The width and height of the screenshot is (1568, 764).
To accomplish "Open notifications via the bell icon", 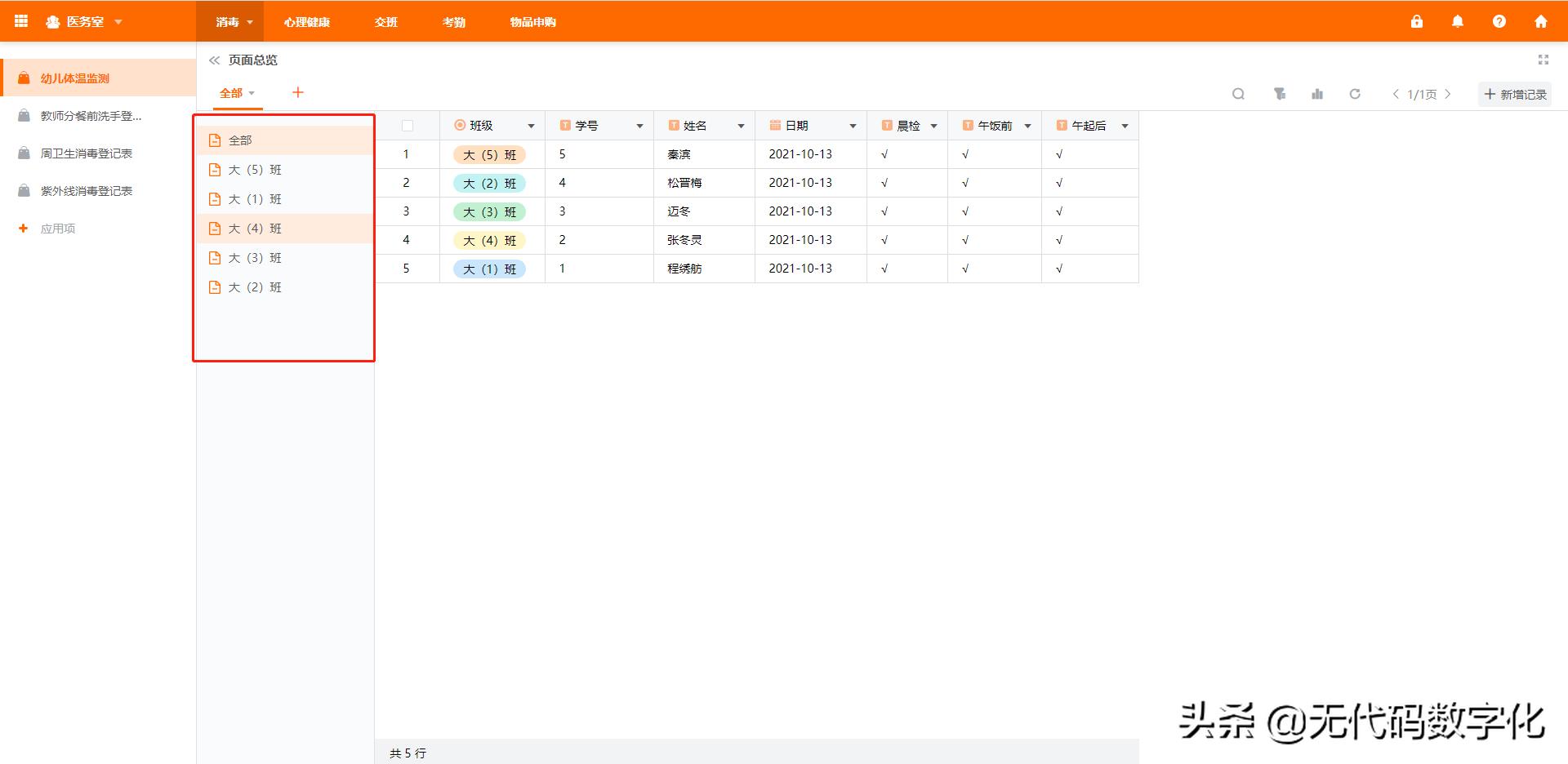I will pyautogui.click(x=1458, y=21).
